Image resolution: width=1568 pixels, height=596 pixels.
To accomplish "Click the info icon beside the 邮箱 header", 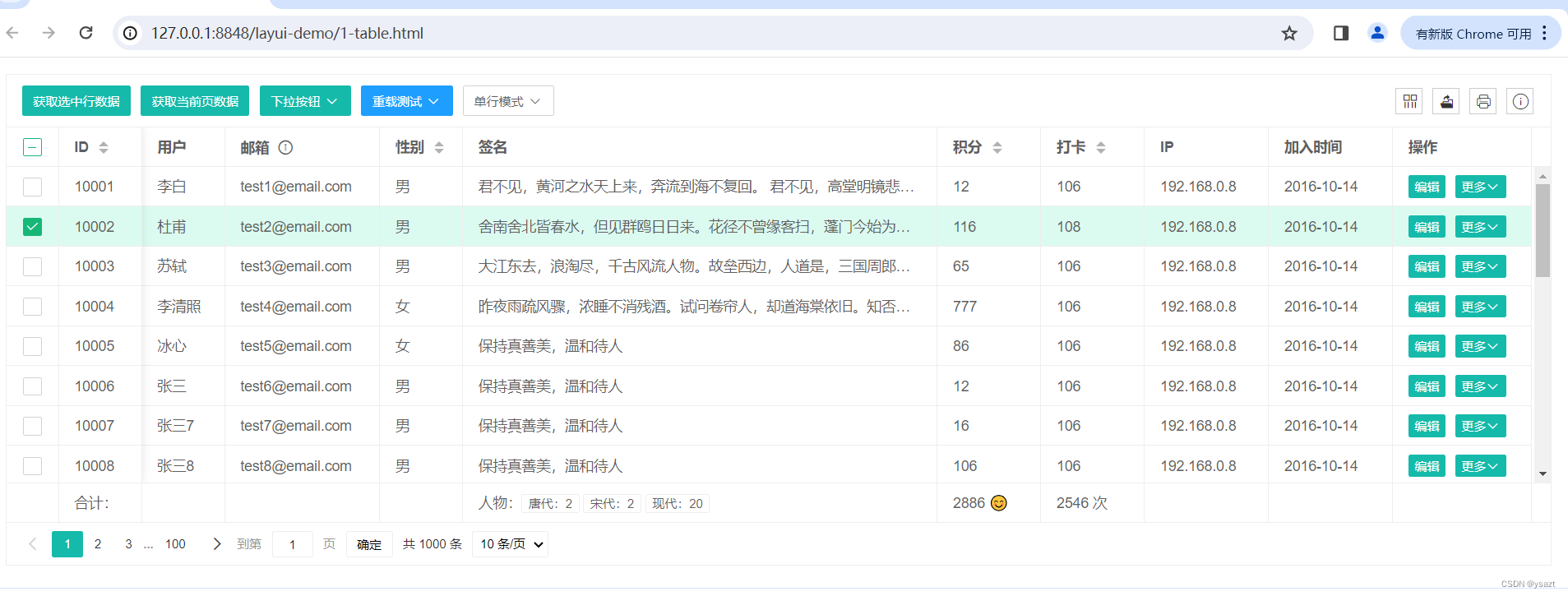I will coord(285,148).
